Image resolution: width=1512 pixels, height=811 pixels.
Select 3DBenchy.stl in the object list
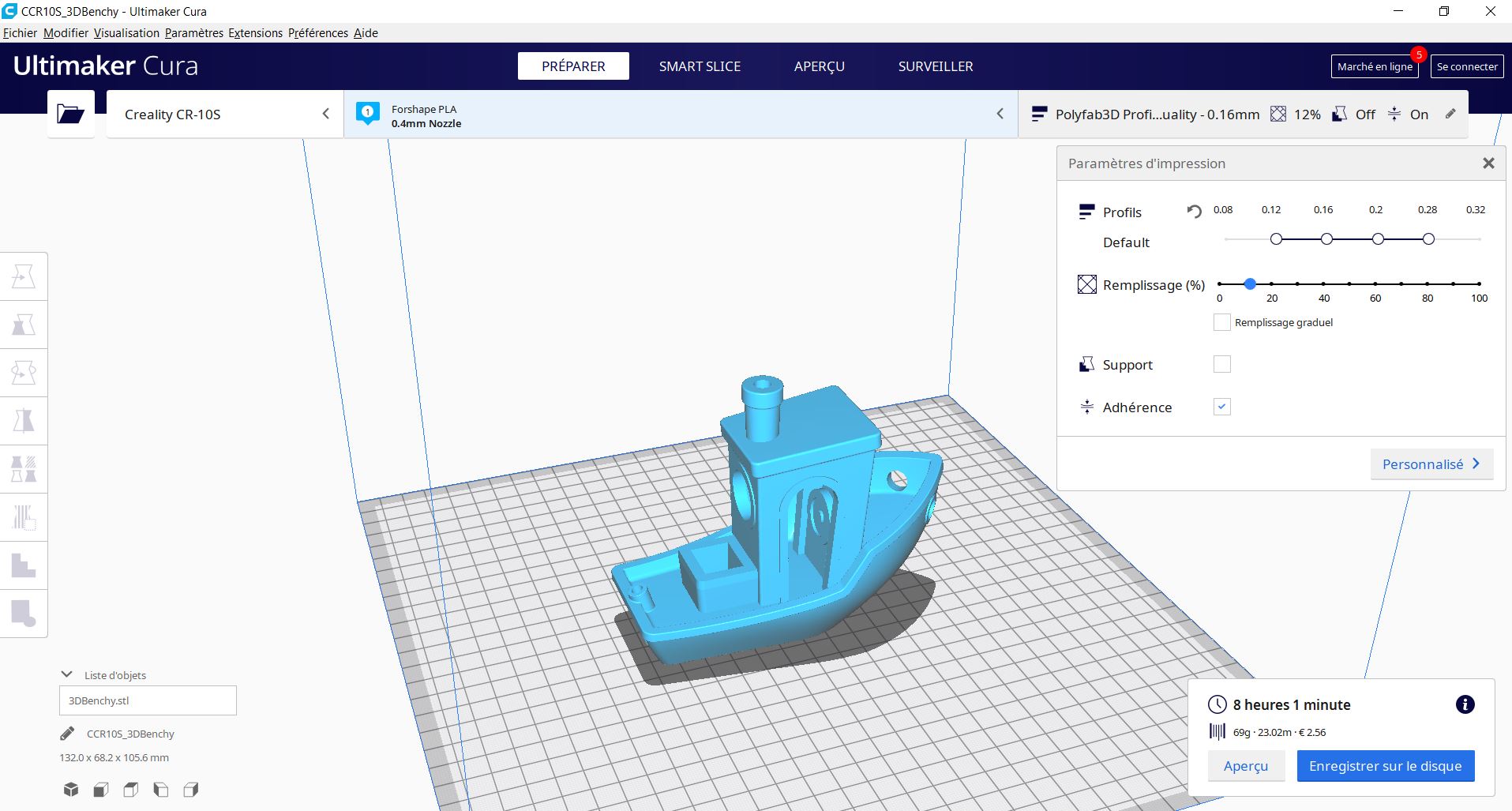[148, 700]
